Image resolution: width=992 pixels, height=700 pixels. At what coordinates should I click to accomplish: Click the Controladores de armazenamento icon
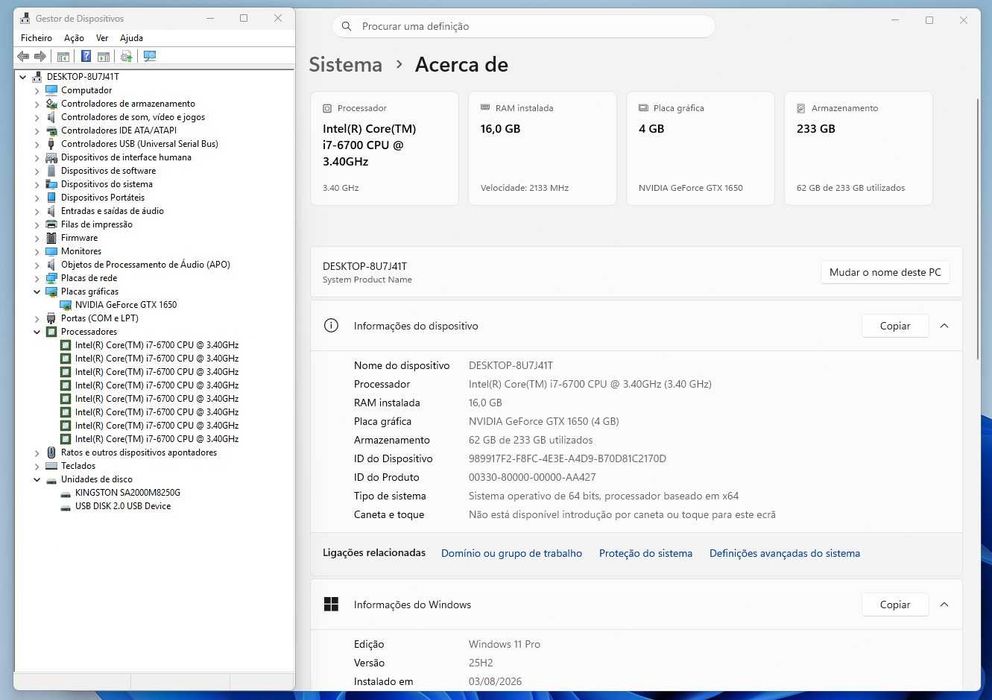51,103
